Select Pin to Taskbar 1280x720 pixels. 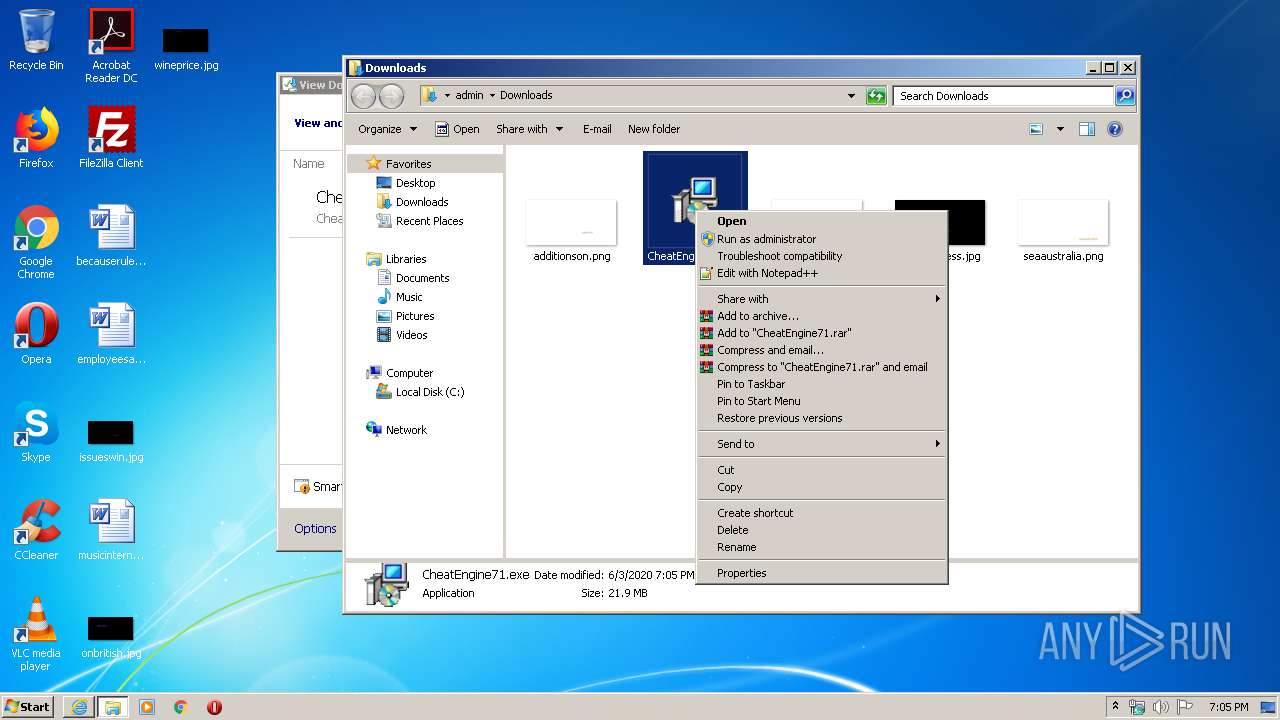(x=822, y=384)
